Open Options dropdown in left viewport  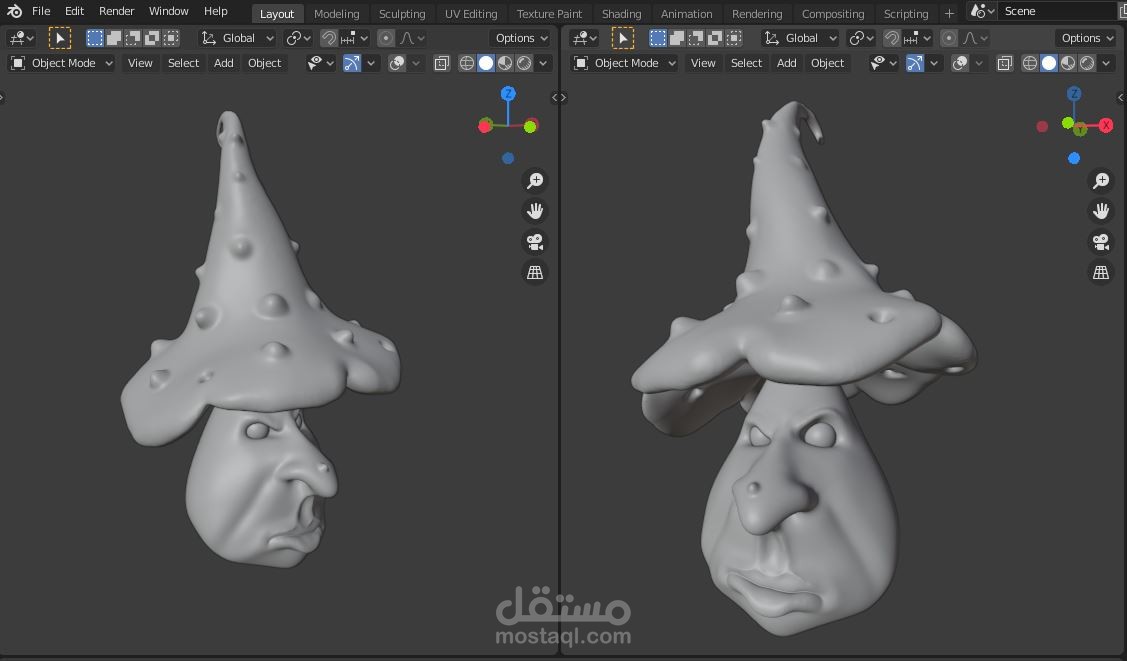pos(522,38)
